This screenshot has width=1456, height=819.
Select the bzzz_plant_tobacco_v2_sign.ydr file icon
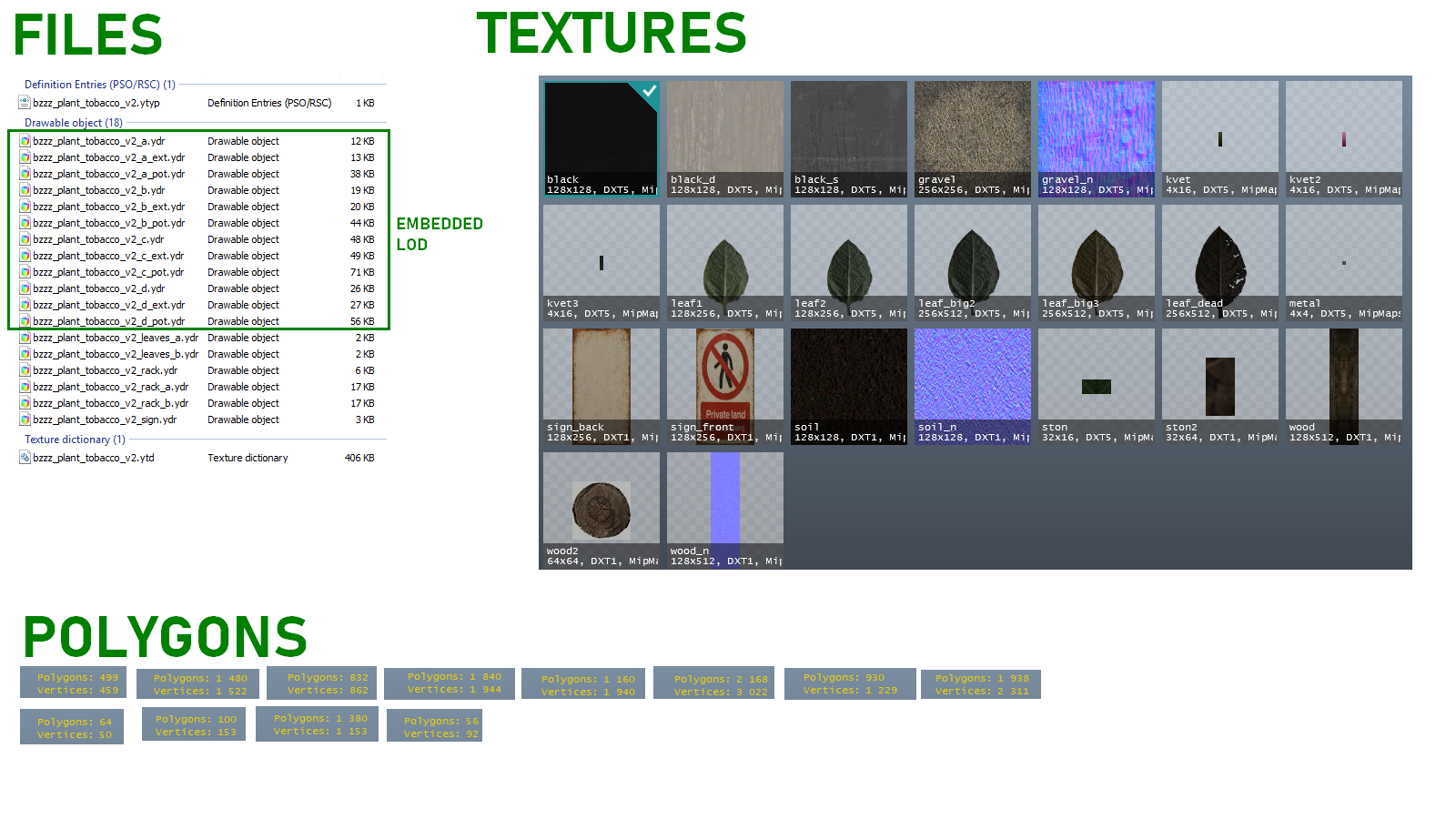(x=25, y=420)
